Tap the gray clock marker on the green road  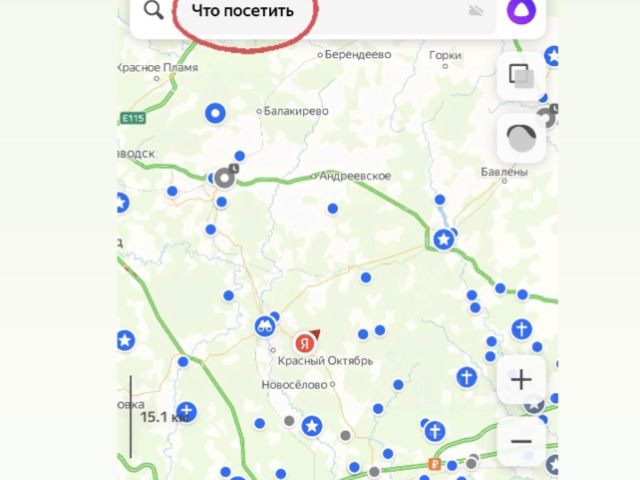[x=224, y=177]
